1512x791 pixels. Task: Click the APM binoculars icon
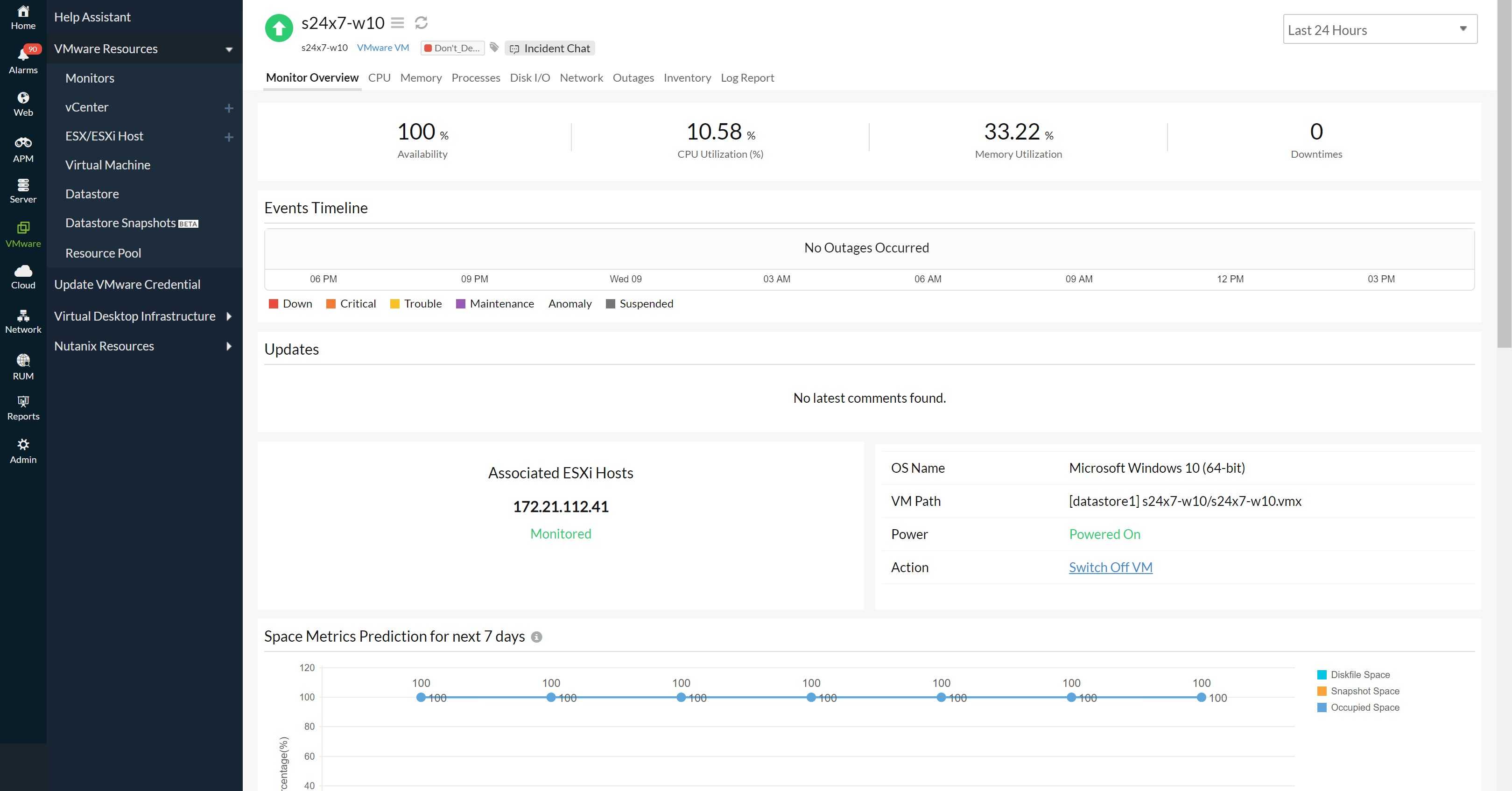pos(23,143)
